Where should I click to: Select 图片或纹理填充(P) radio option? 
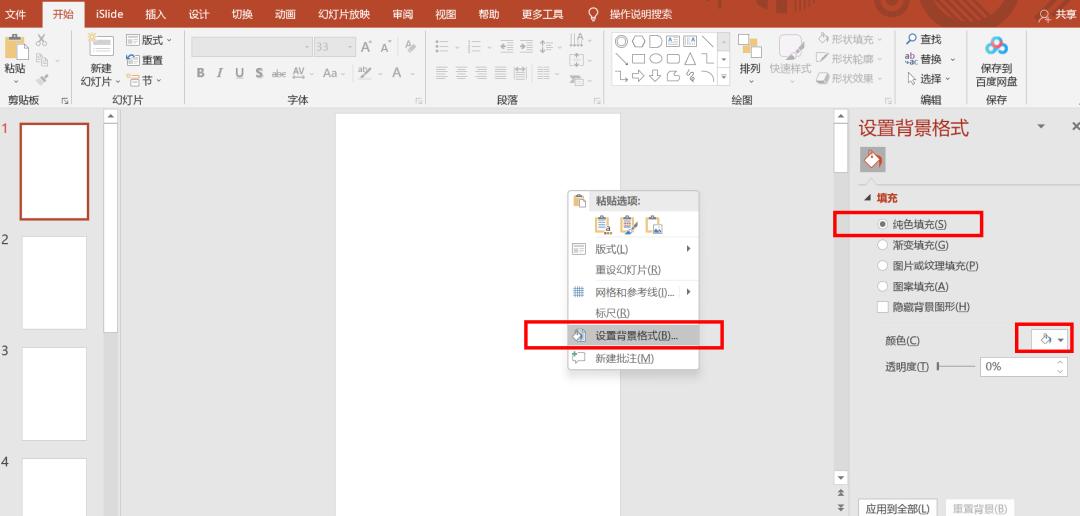[882, 266]
